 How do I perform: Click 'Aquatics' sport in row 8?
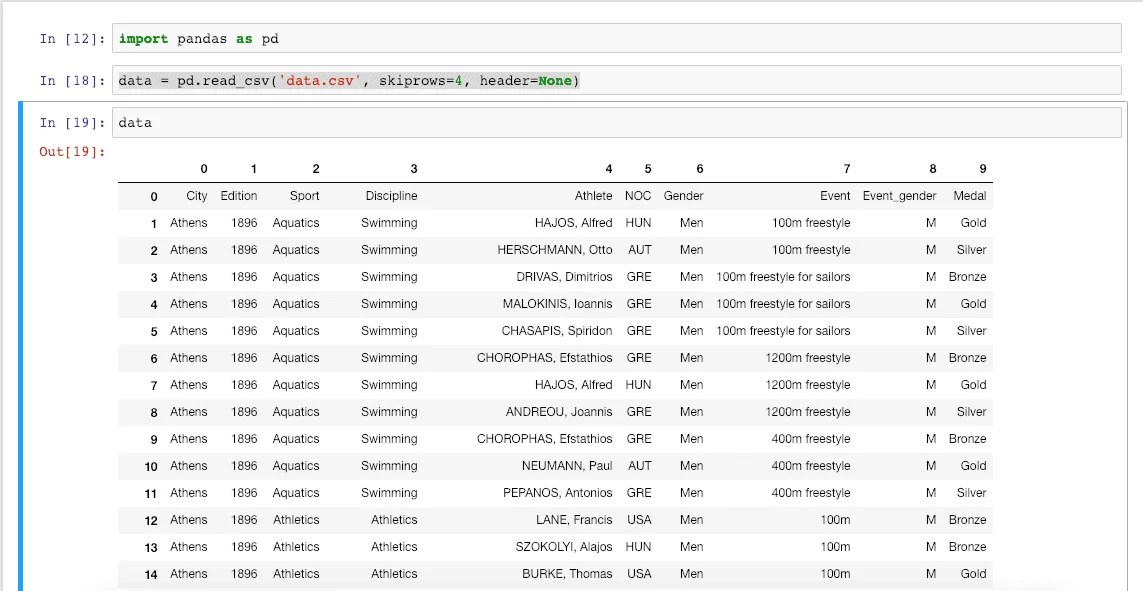click(296, 412)
